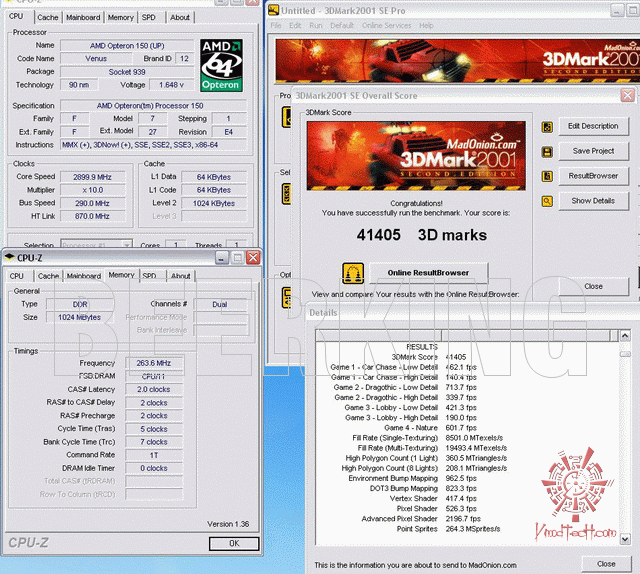Click the Game 4 - Nature result row
Screen dimensions: 640x574
click(x=430, y=428)
